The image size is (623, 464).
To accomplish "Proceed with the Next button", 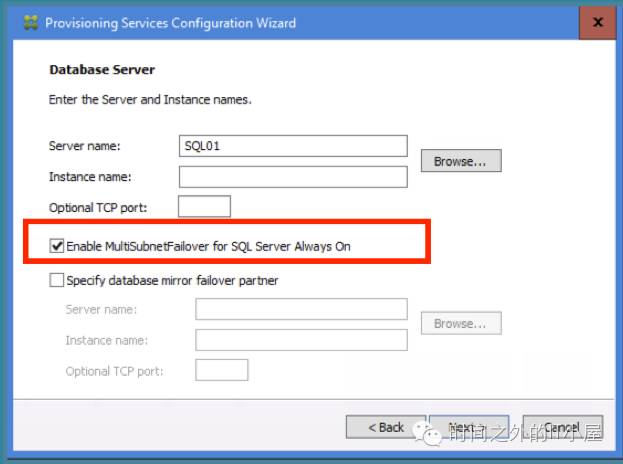I will 469,427.
